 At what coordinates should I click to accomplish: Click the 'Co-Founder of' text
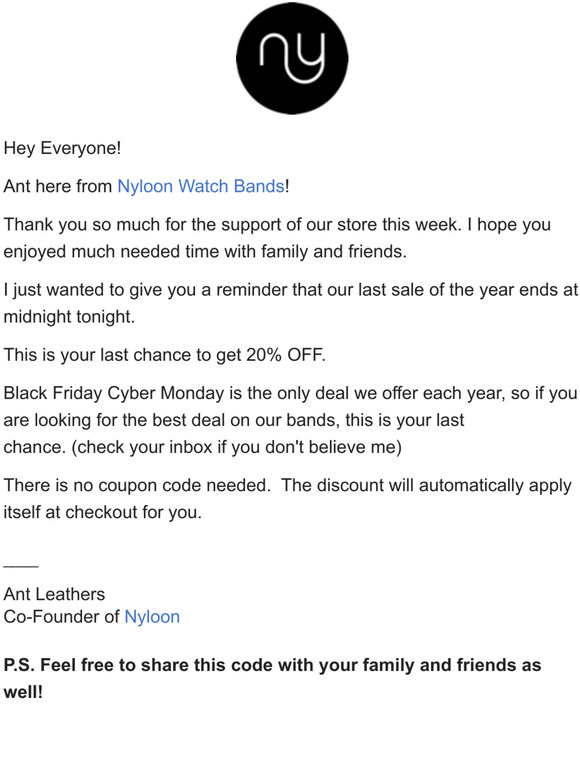coord(62,617)
